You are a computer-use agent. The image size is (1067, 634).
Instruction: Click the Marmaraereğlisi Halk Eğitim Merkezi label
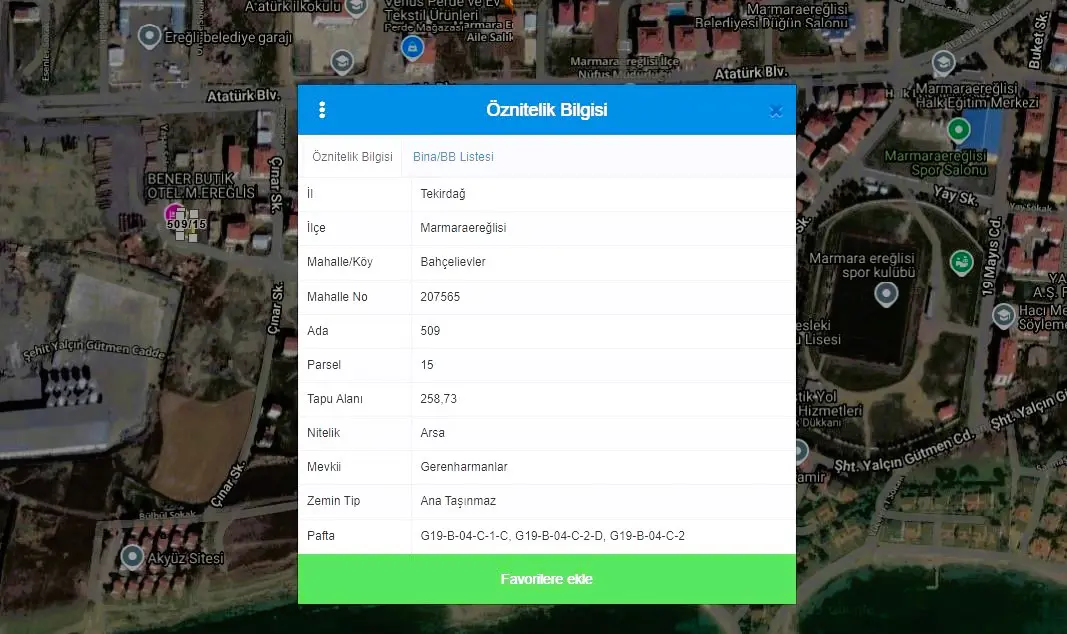pyautogui.click(x=977, y=96)
